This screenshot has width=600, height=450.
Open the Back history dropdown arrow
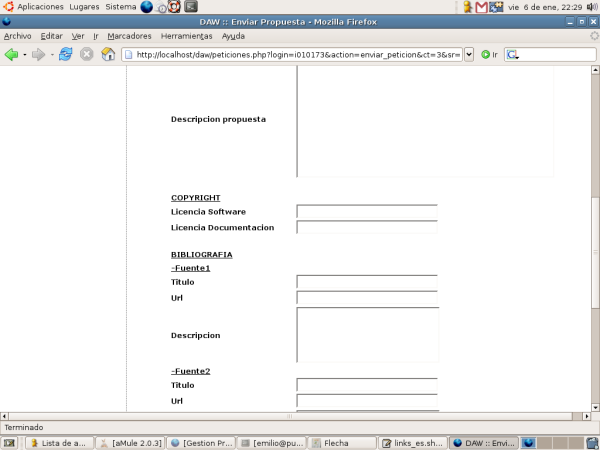25,55
